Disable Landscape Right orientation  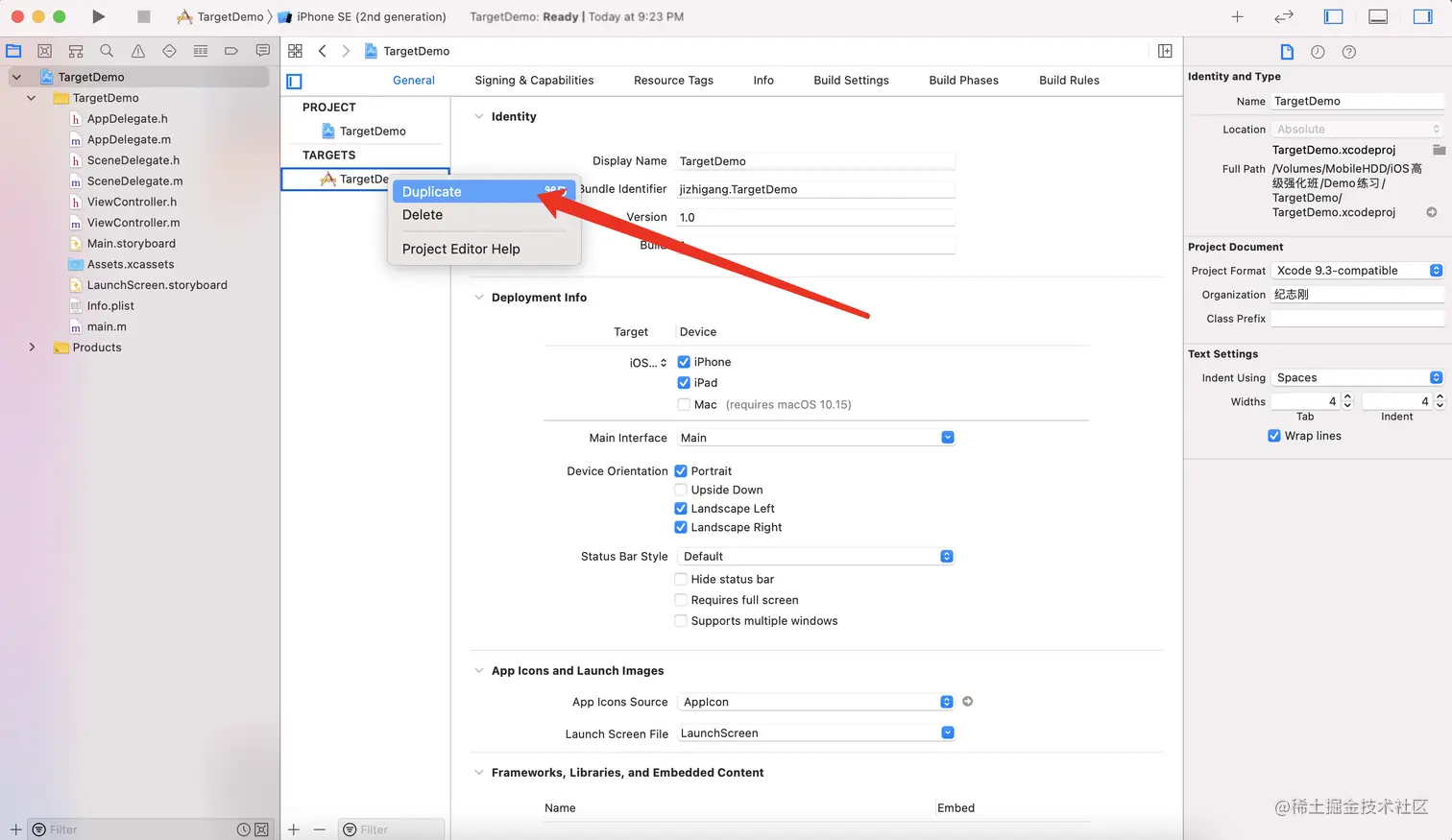pyautogui.click(x=681, y=527)
